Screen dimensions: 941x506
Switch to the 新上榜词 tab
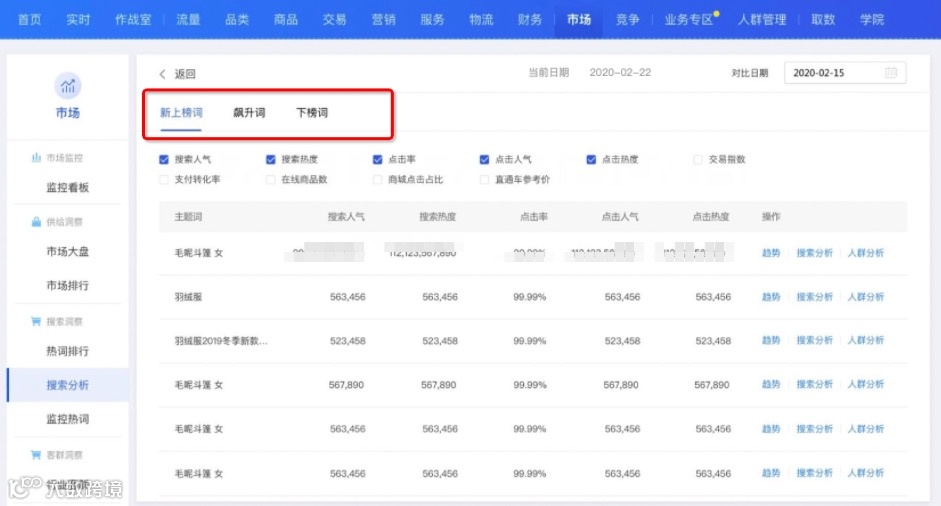[x=181, y=113]
